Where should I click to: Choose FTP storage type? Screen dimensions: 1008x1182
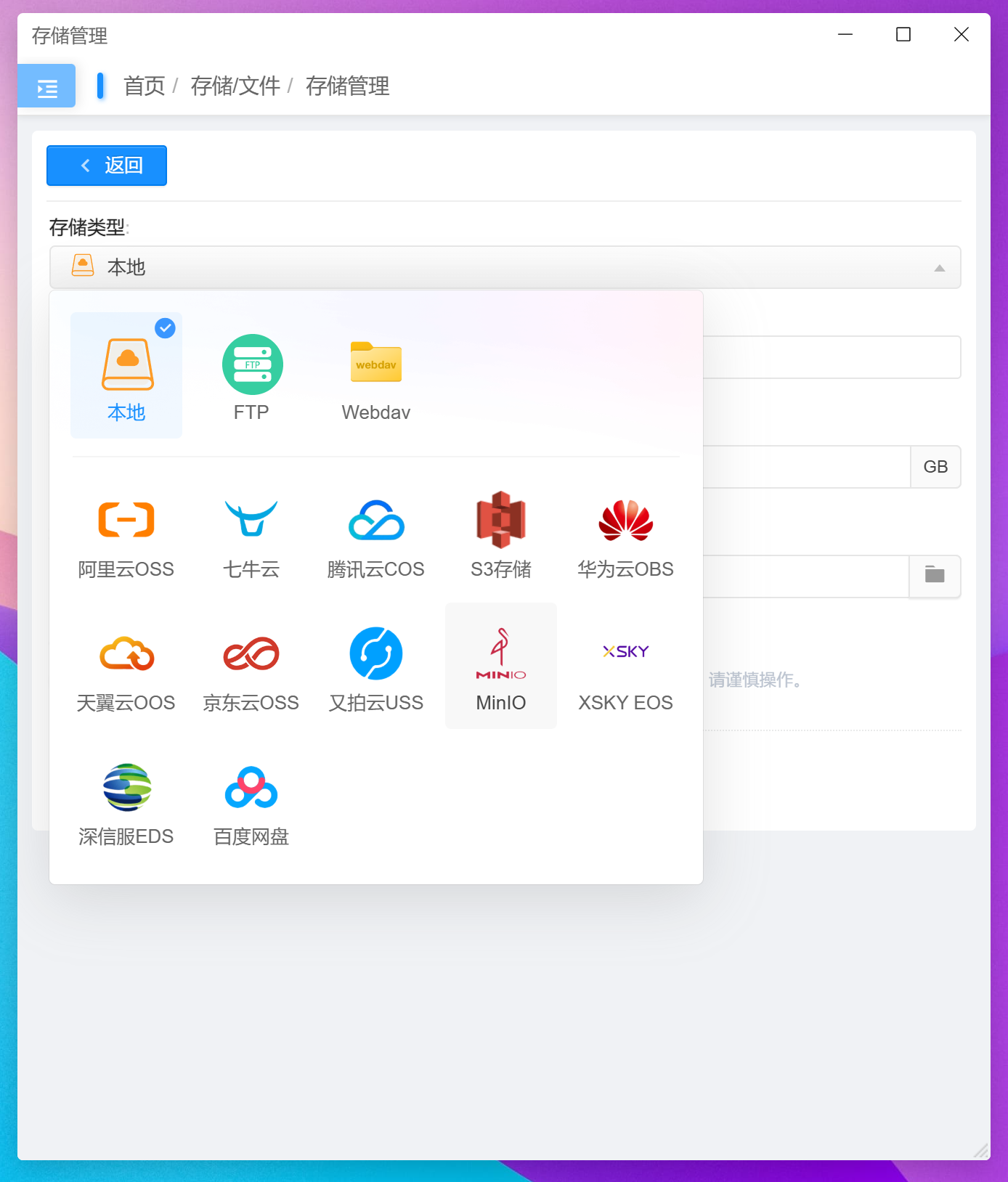[x=251, y=375]
